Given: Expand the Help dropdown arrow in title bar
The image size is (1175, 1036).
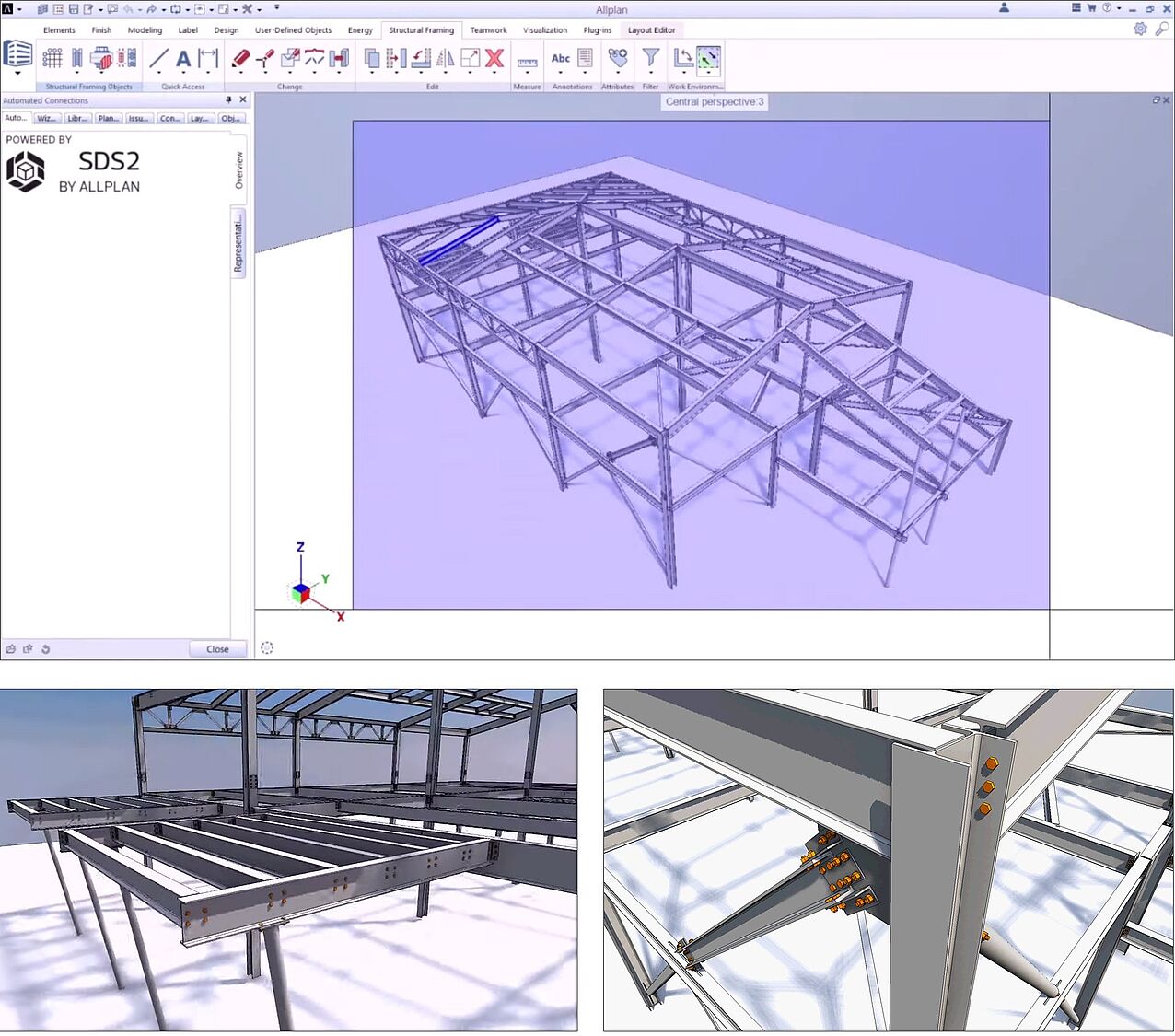Looking at the screenshot, I should click(x=1119, y=8).
